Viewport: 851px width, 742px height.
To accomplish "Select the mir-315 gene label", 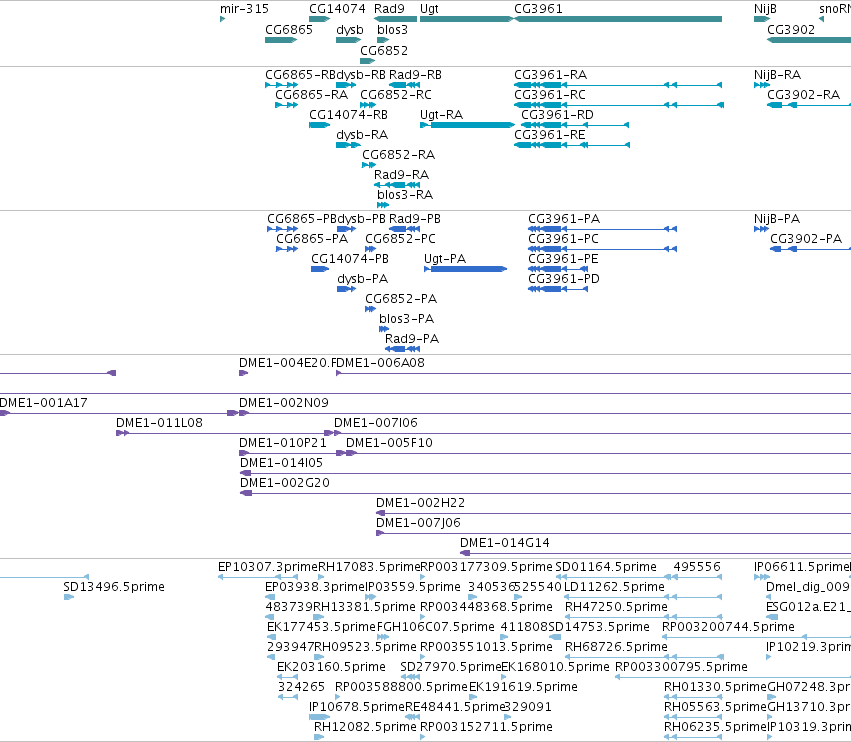I will (244, 9).
